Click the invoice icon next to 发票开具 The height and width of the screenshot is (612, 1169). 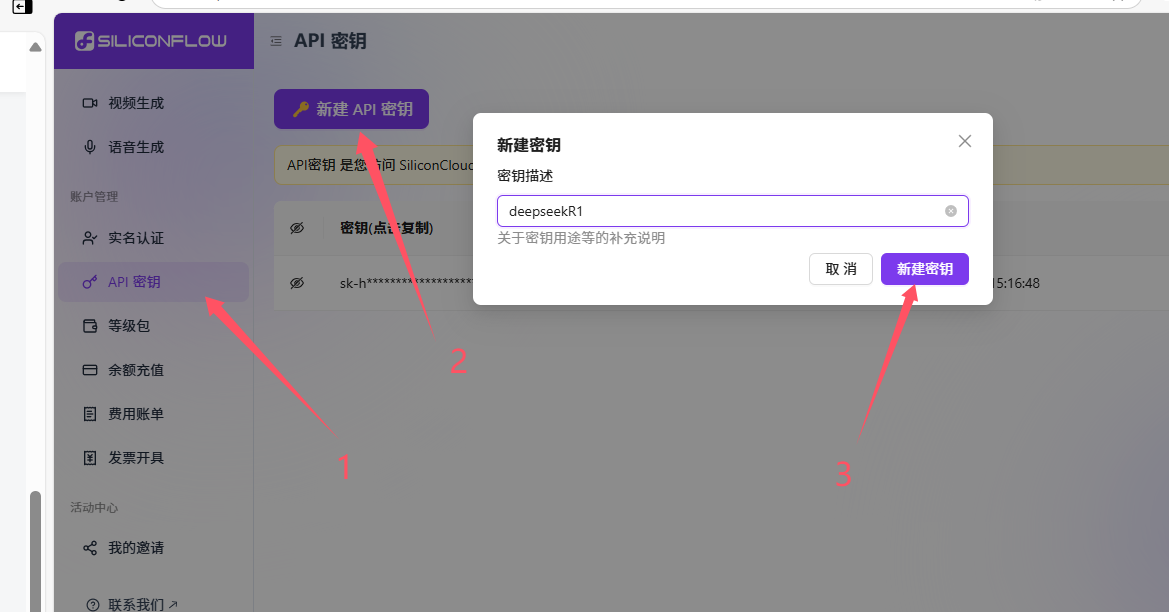click(89, 458)
